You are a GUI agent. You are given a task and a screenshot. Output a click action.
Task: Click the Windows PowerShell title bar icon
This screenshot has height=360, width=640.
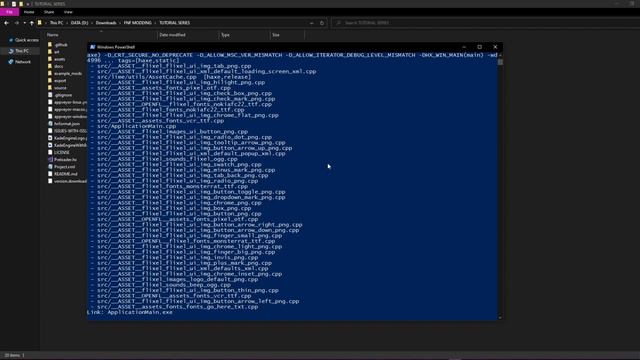[92, 47]
